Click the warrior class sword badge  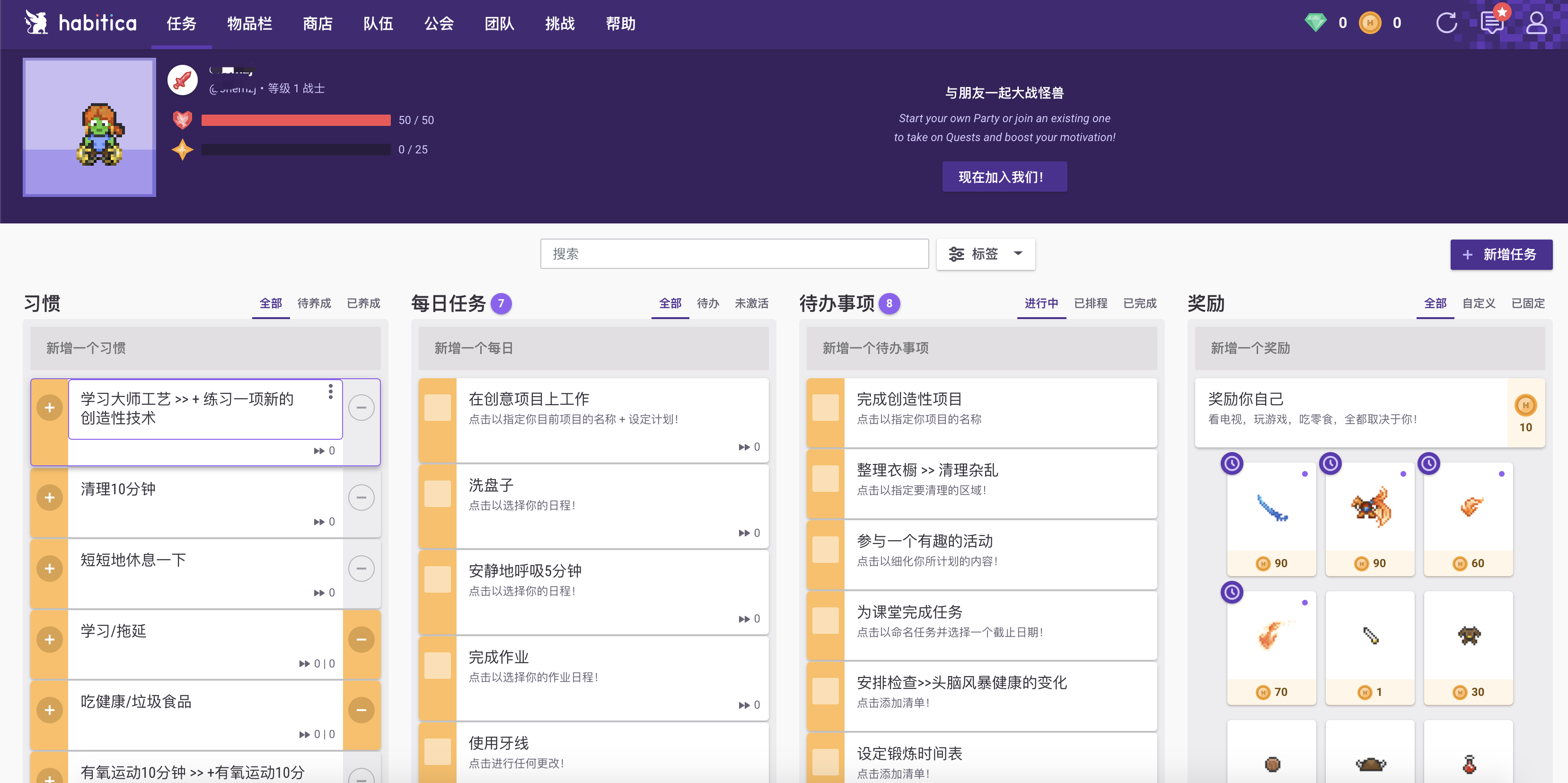183,80
